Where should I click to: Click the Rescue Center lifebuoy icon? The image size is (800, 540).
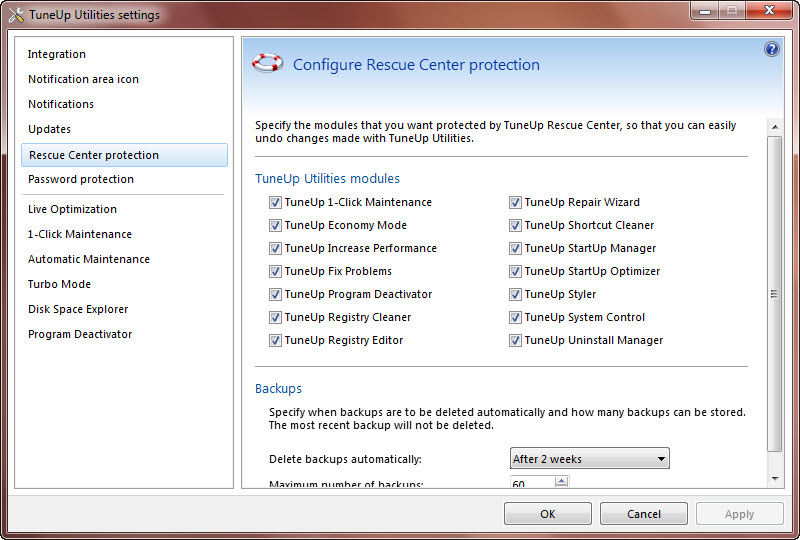(x=267, y=63)
